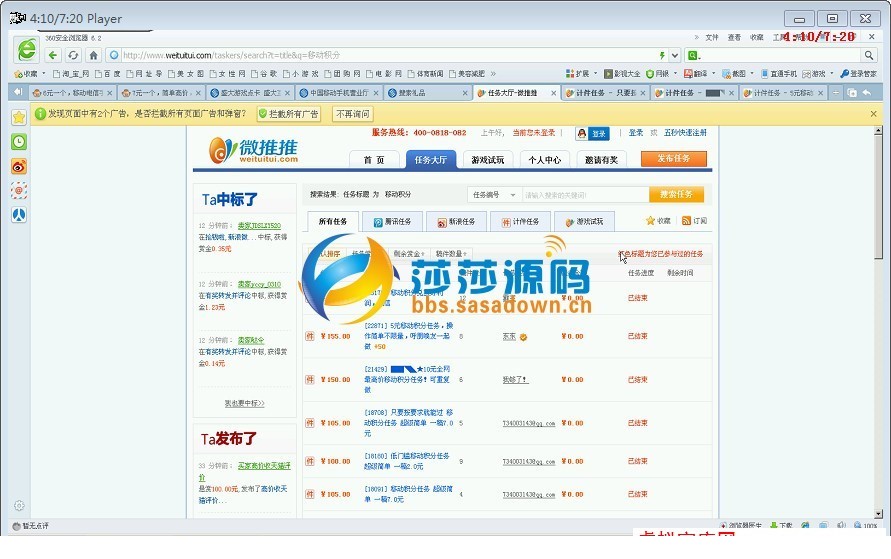
Task: Click the tab bar scroll-left arrow icon
Action: point(18,92)
